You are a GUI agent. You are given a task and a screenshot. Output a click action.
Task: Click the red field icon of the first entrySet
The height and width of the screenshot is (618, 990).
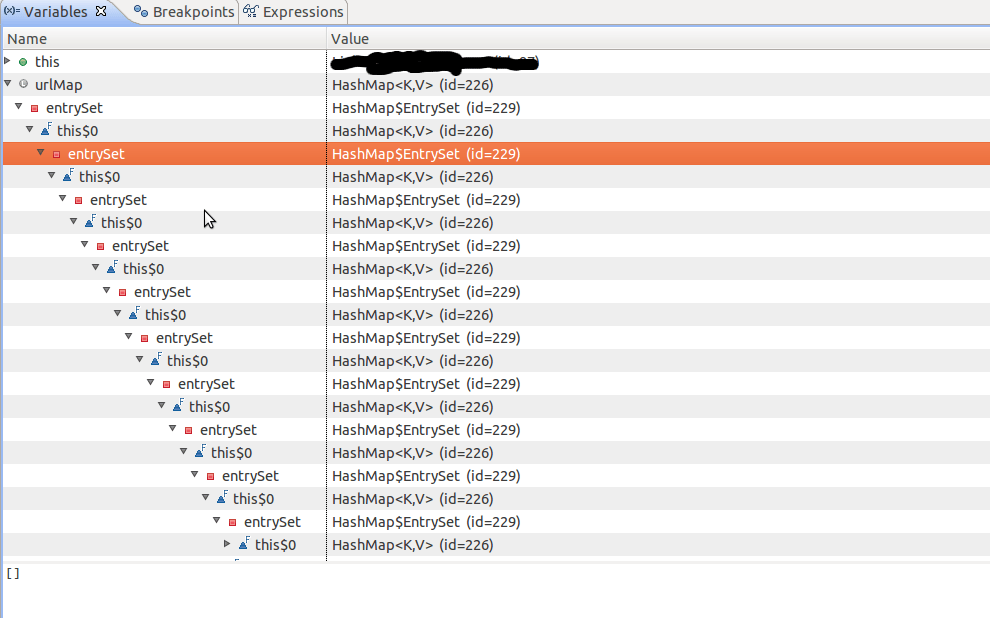37,107
